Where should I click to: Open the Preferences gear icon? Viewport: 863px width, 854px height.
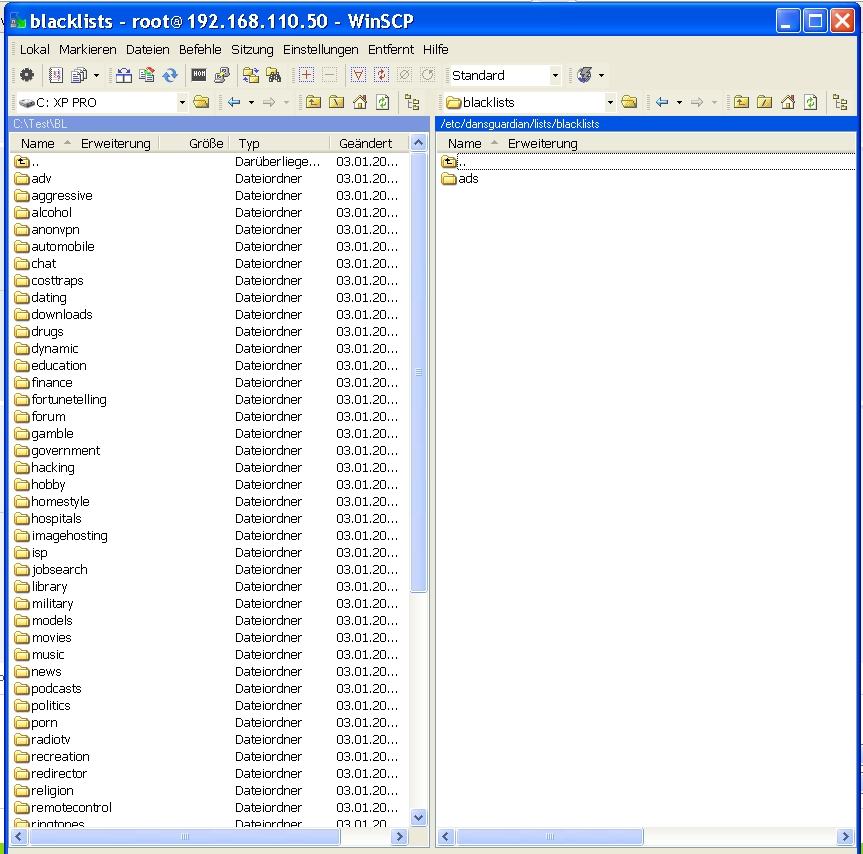click(27, 75)
